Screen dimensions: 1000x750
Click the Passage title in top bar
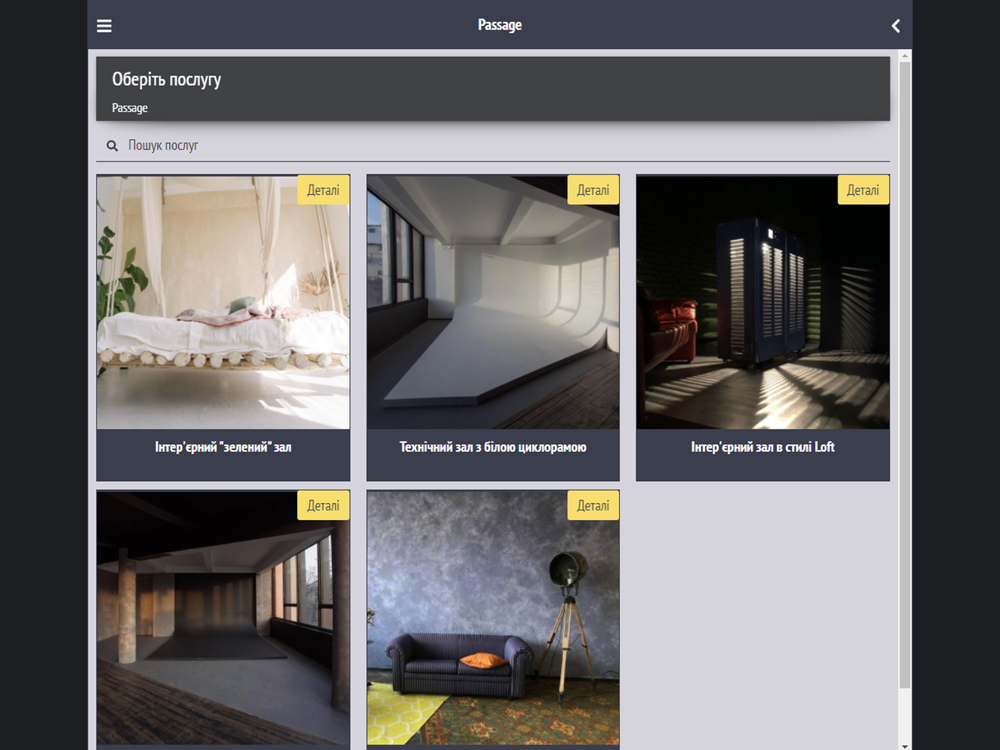pos(500,25)
